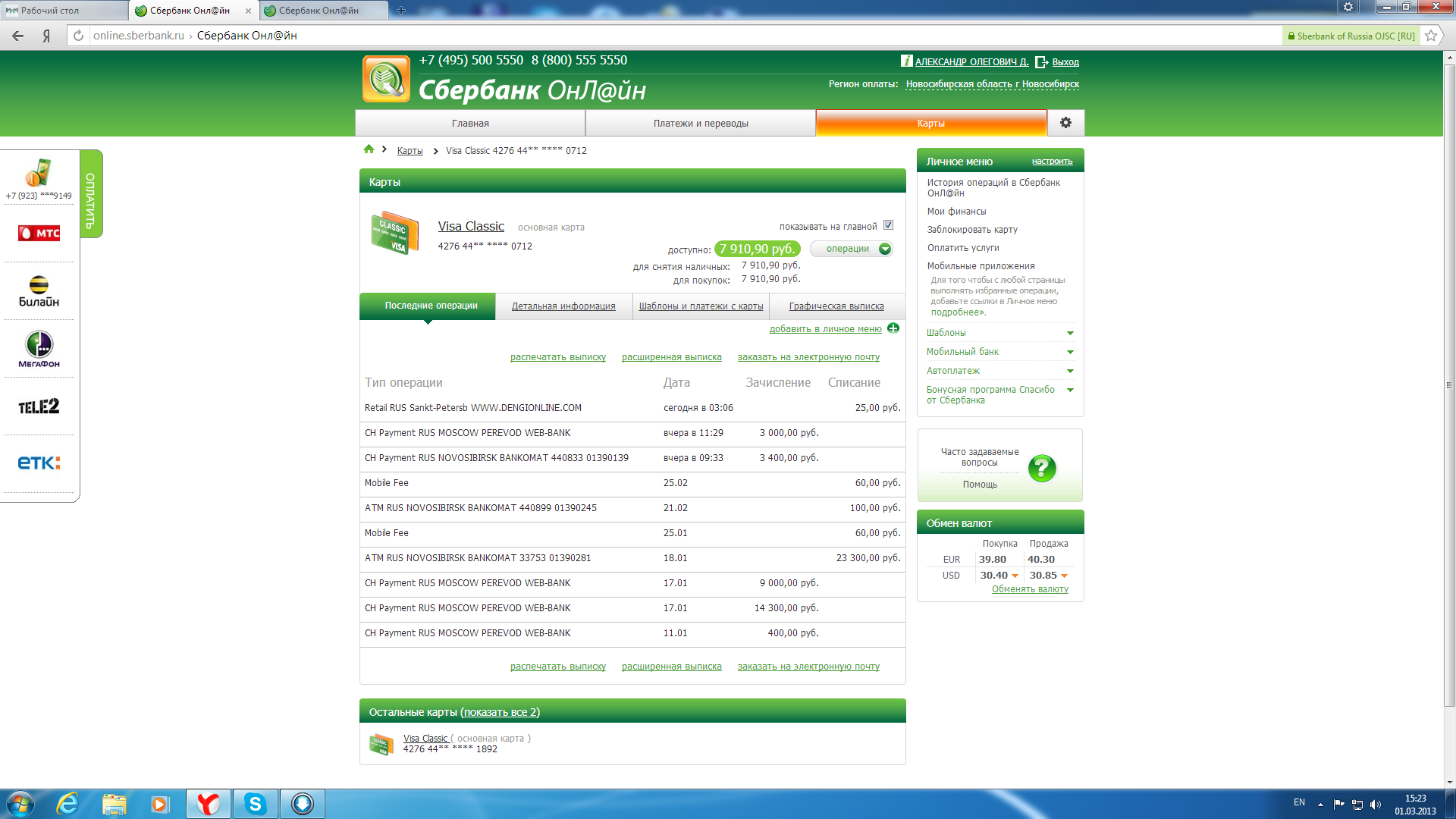
Task: Go back with the browser back arrow
Action: coord(17,36)
